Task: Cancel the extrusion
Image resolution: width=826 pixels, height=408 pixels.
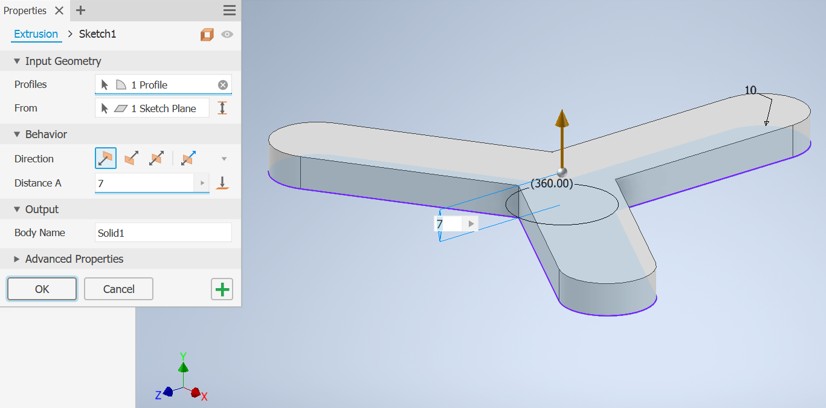Action: click(x=119, y=289)
